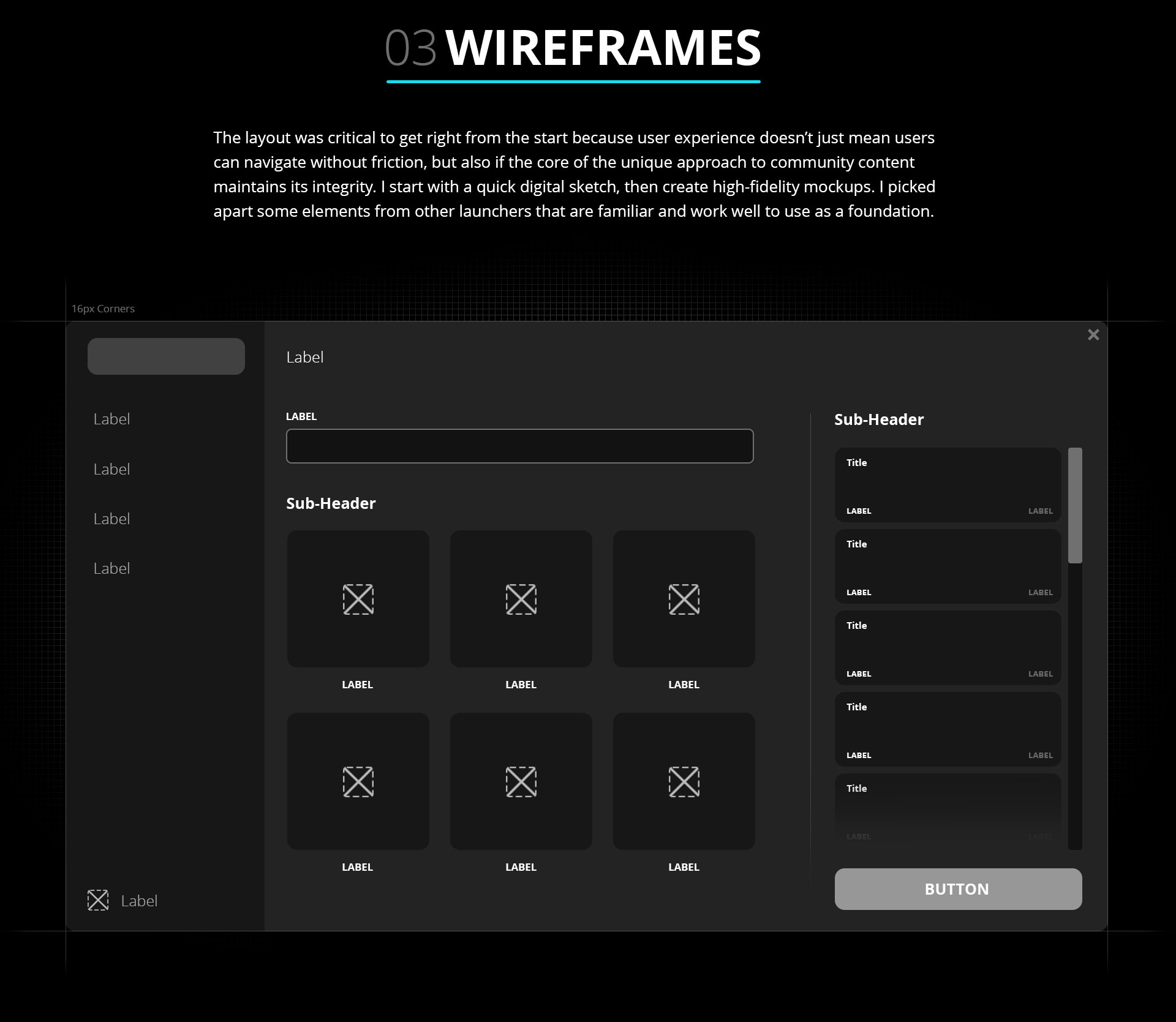1176x1022 pixels.
Task: Click the fourth Label entry in the sidebar
Action: click(x=112, y=568)
